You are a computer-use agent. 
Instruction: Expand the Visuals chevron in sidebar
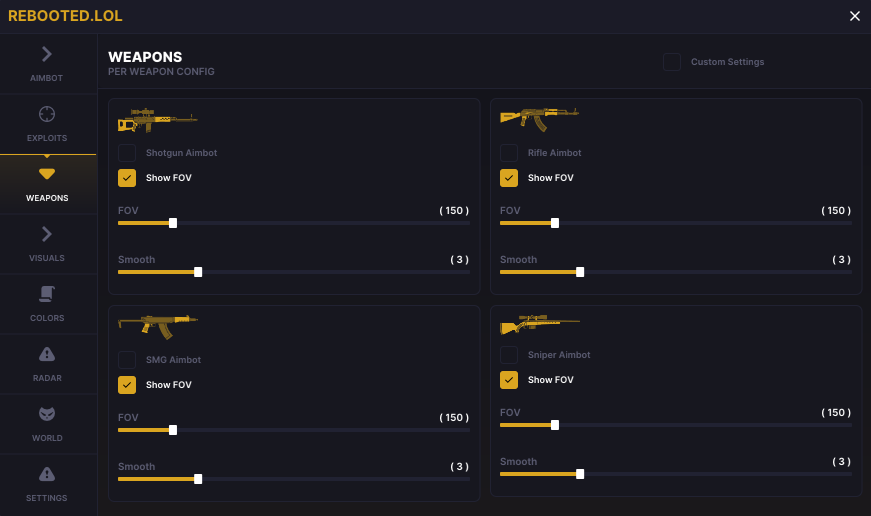click(x=47, y=234)
